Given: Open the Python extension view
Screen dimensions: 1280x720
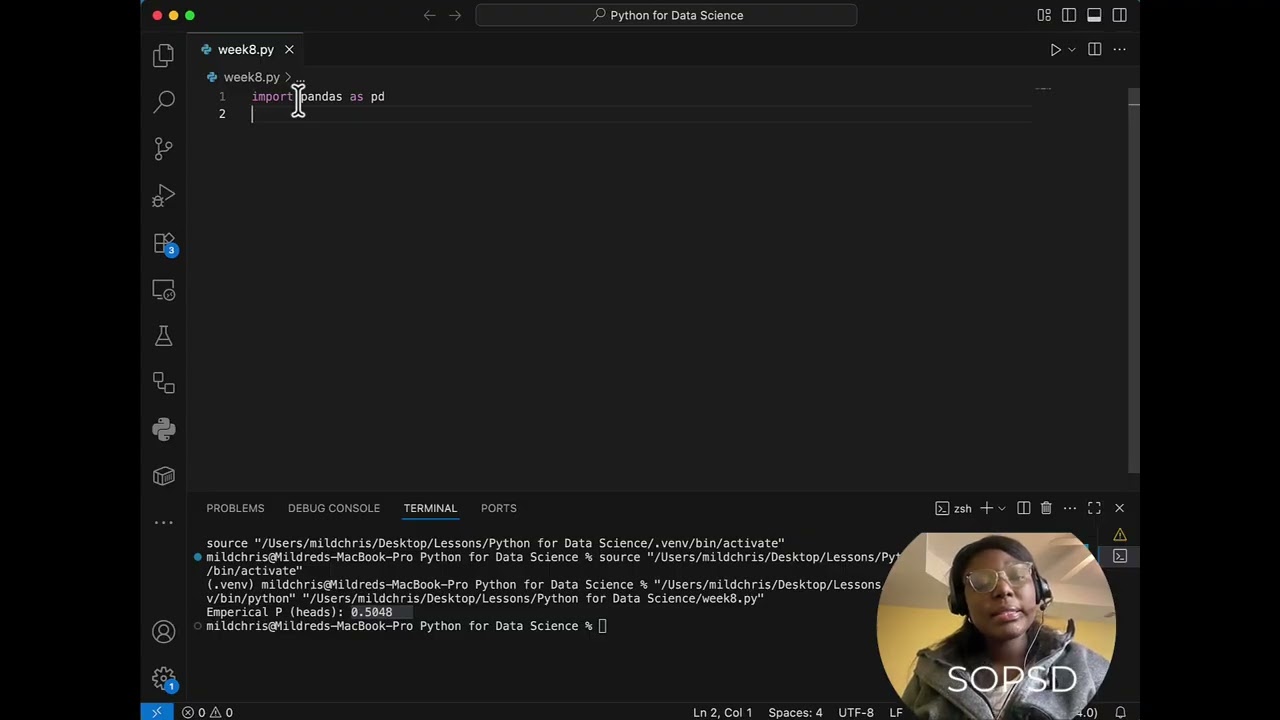Looking at the screenshot, I should 164,429.
